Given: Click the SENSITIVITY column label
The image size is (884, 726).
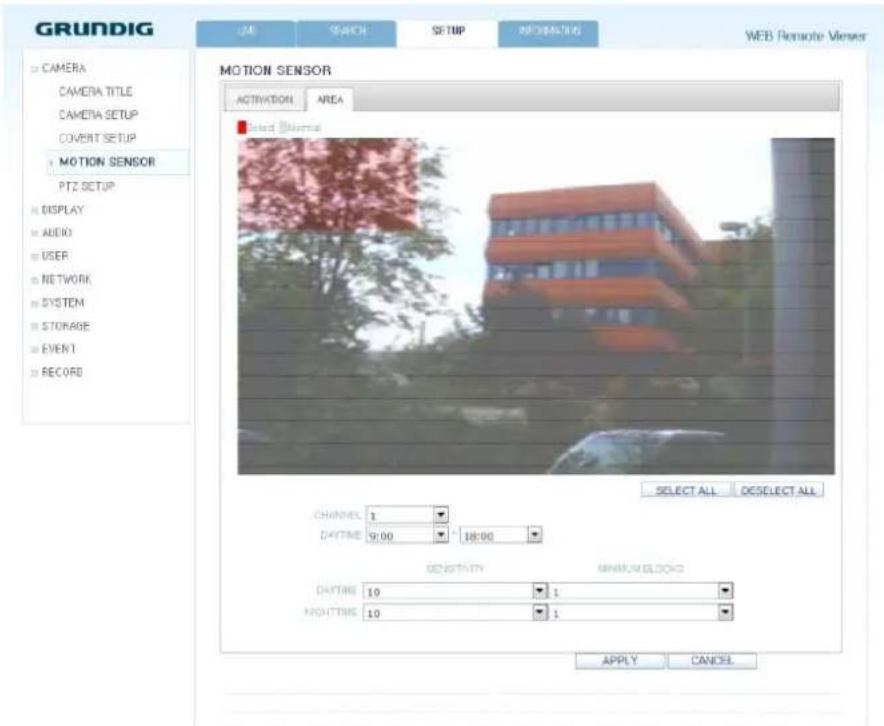Looking at the screenshot, I should 455,568.
